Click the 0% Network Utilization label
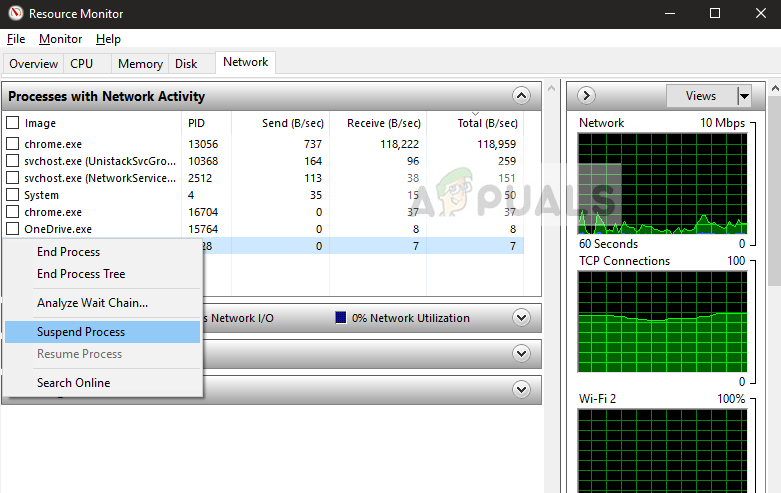Screen dimensions: 781x493 [x=410, y=318]
